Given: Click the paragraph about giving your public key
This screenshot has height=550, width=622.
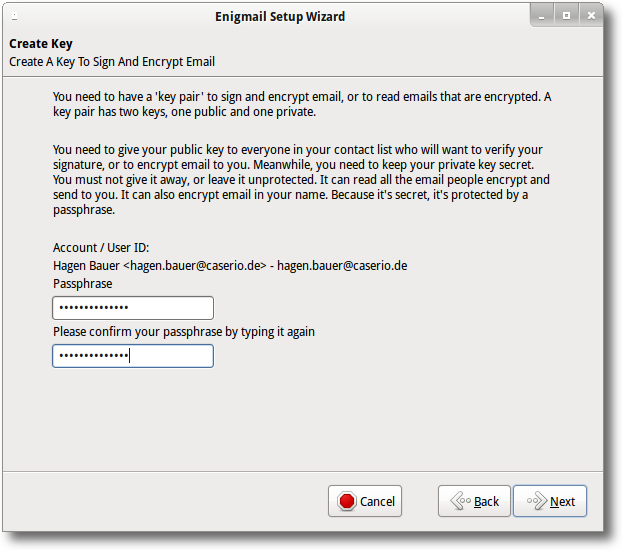Looking at the screenshot, I should pyautogui.click(x=301, y=179).
